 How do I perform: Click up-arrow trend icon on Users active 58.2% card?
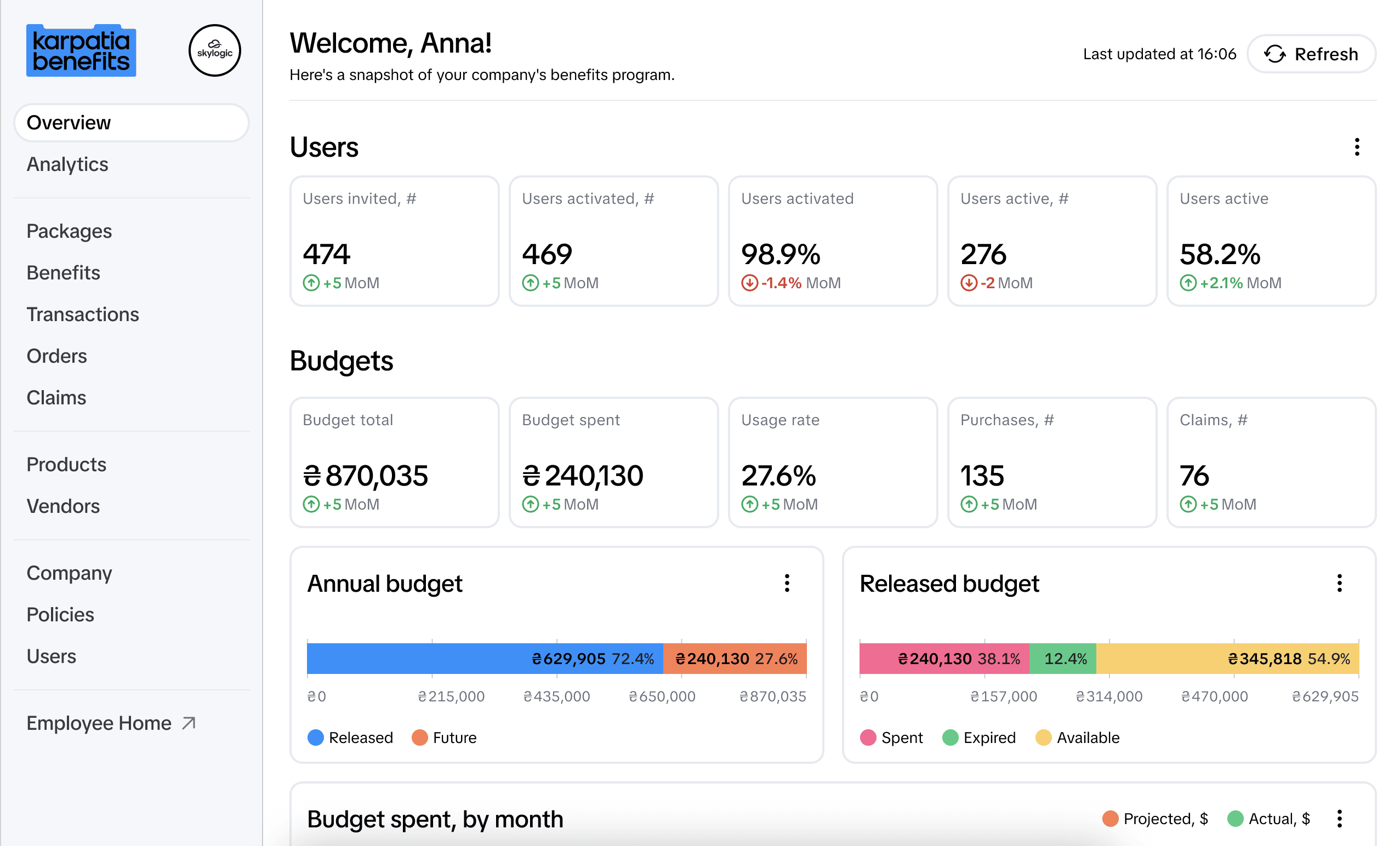[x=1188, y=283]
